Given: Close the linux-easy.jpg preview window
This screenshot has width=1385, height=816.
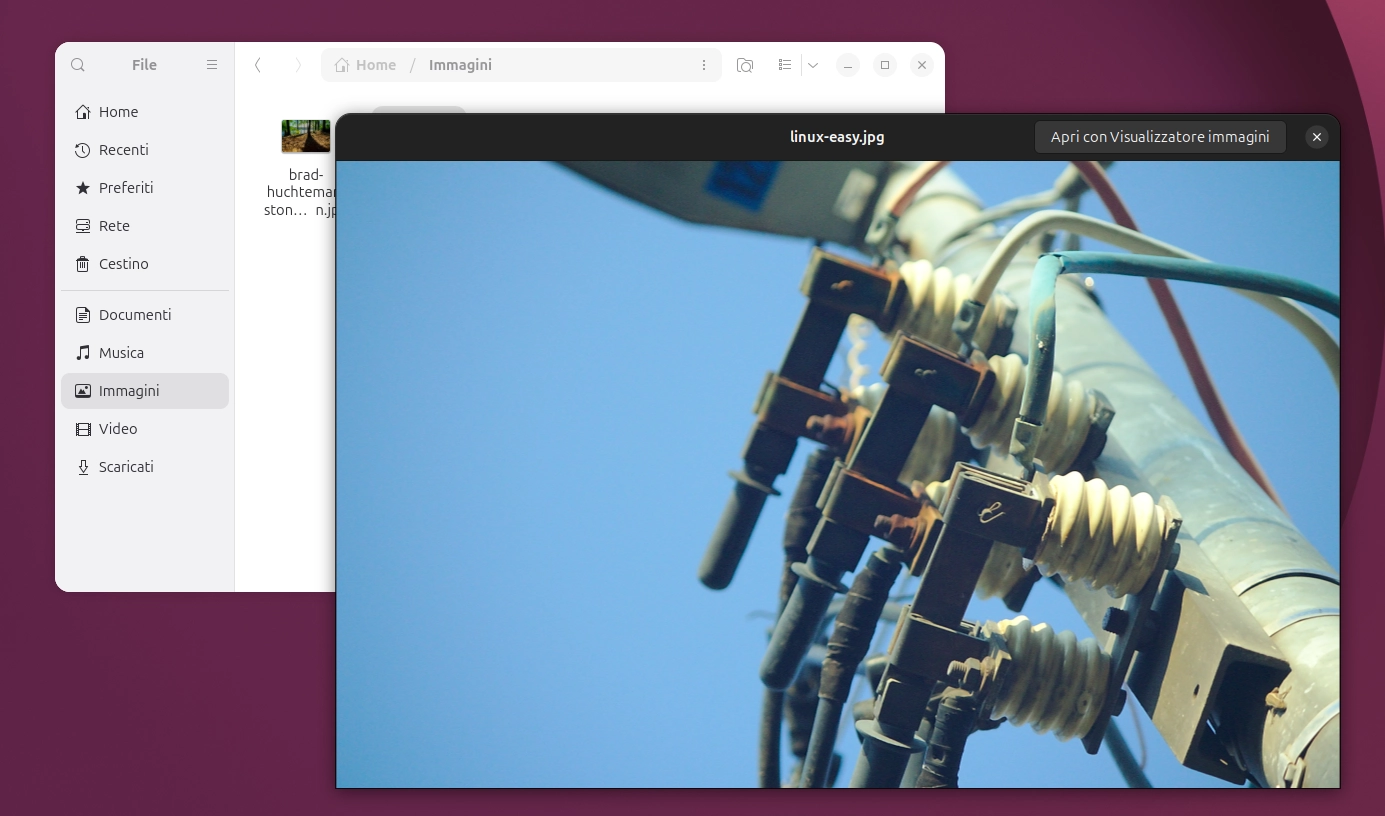Looking at the screenshot, I should (x=1317, y=137).
